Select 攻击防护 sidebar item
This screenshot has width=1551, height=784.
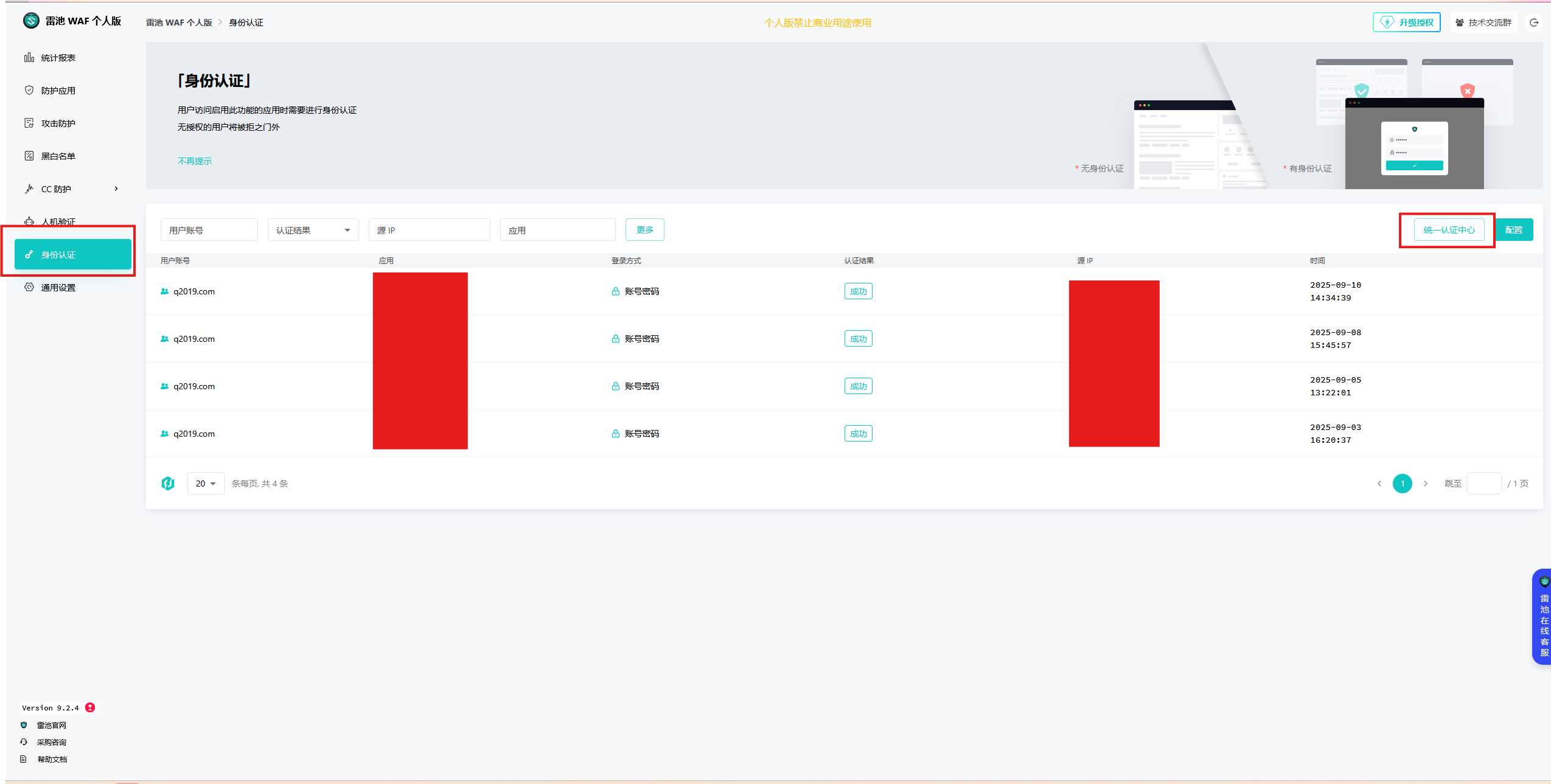58,123
